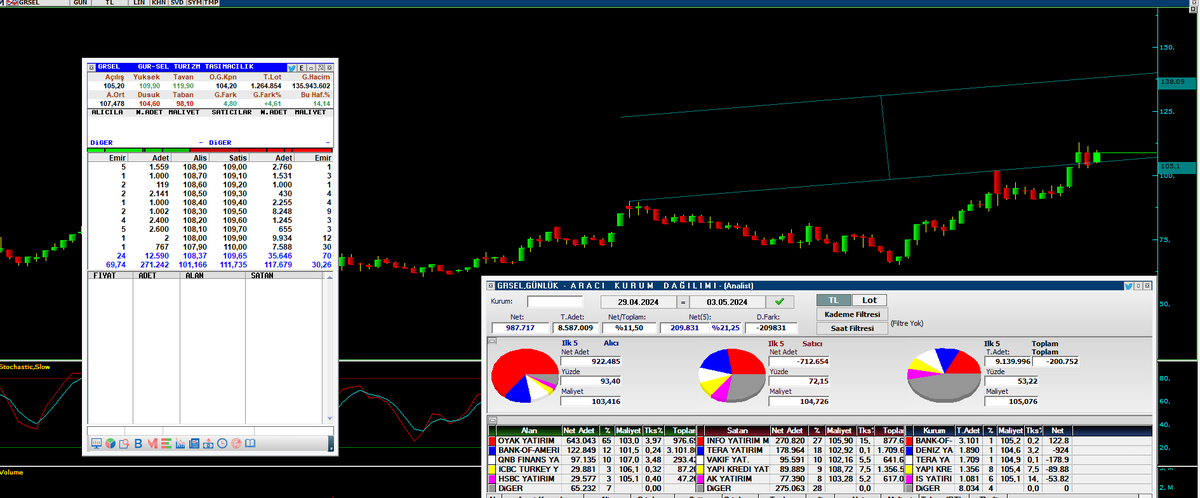The width and height of the screenshot is (1200, 498).
Task: Select the TL toggle in broker distribution
Action: (x=833, y=300)
